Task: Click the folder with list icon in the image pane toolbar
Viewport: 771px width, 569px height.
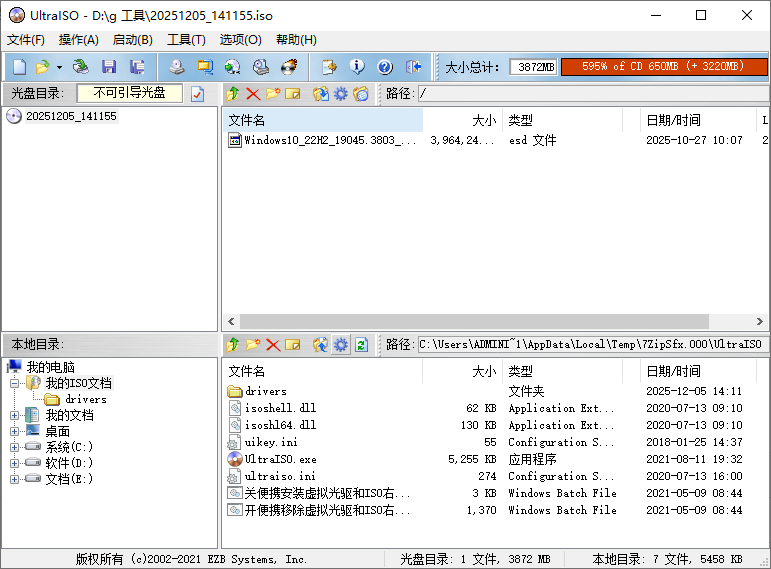Action: click(360, 93)
